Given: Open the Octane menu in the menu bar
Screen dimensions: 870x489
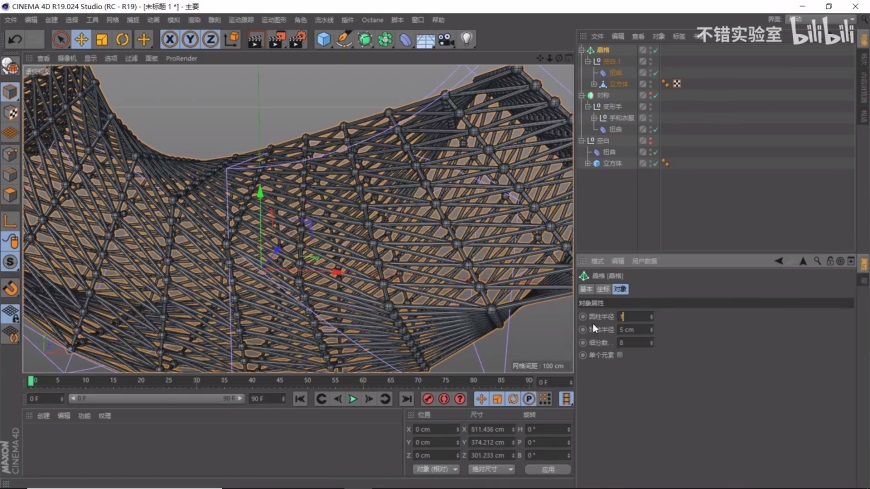Looking at the screenshot, I should (372, 19).
